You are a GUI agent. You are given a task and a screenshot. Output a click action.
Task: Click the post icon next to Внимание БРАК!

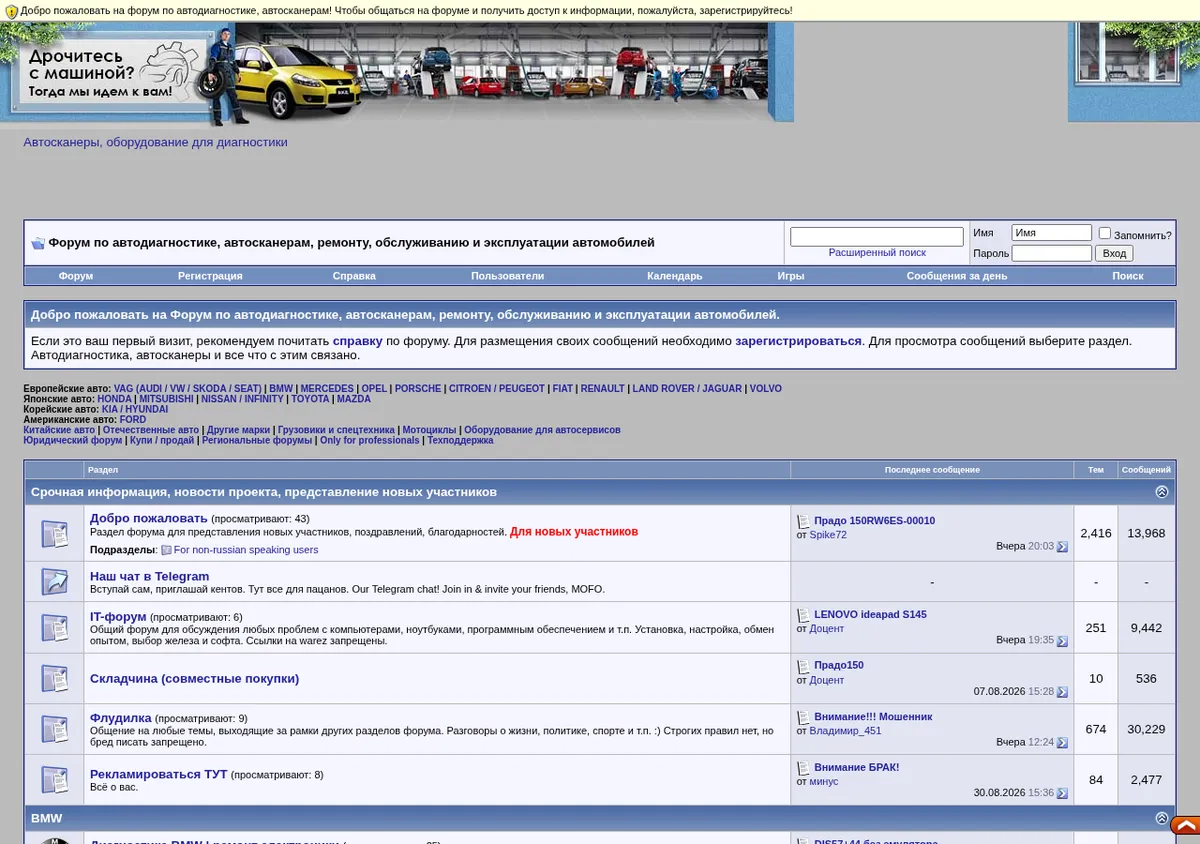pos(803,768)
